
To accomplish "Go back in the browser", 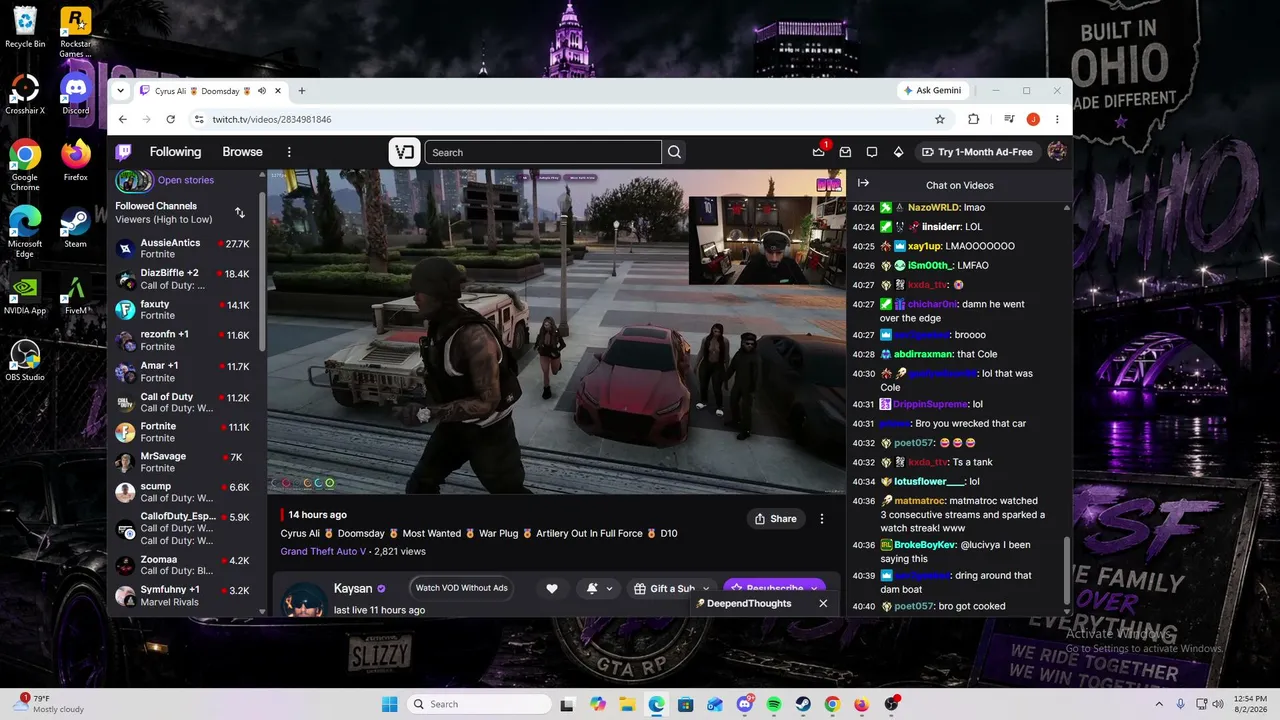I will click(123, 119).
